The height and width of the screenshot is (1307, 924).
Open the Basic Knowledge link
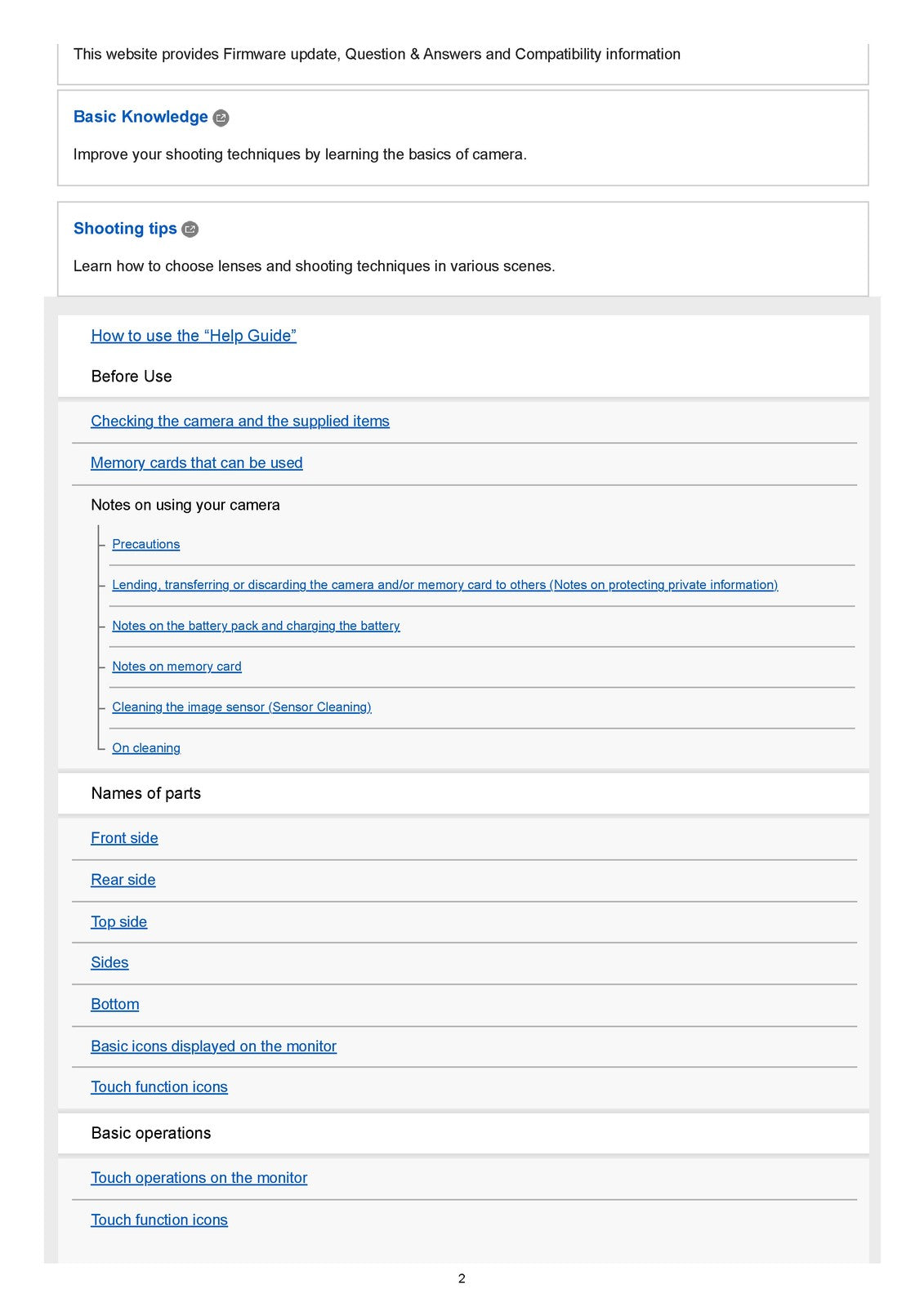click(x=141, y=117)
